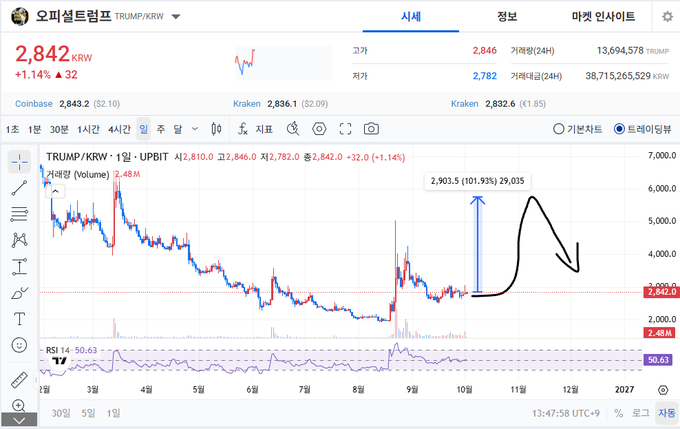Select the 1초 timeframe
This screenshot has height=429, width=680.
point(12,129)
